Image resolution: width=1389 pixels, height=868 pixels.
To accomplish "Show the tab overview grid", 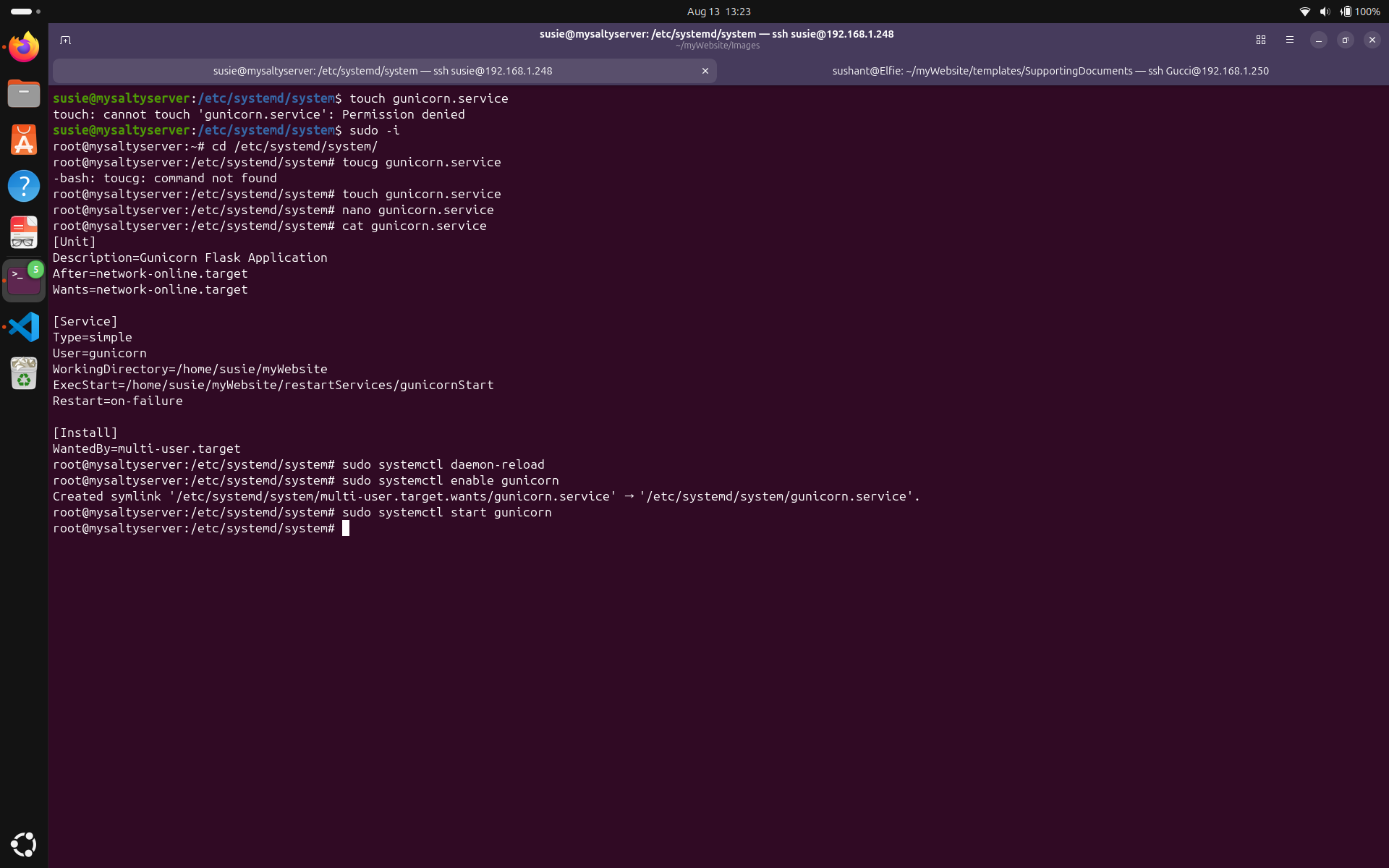I will [1261, 40].
